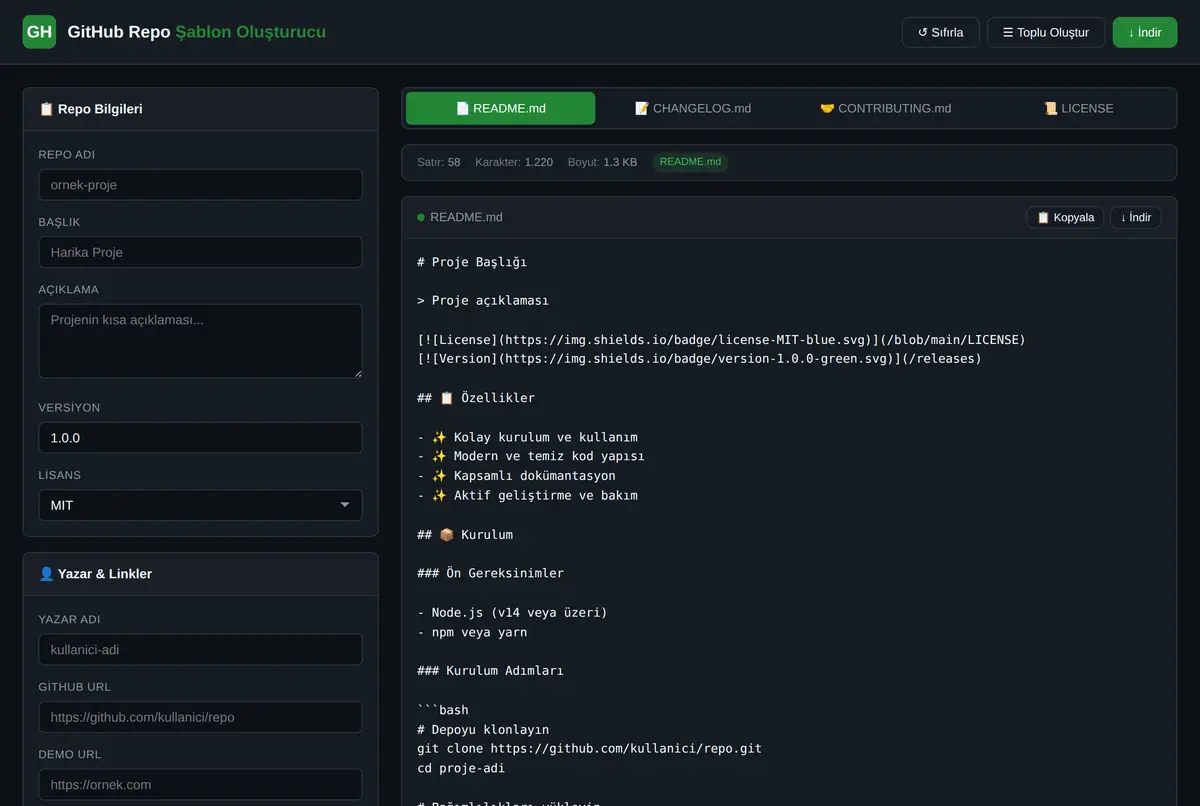Focus the Başlık input field

click(200, 252)
